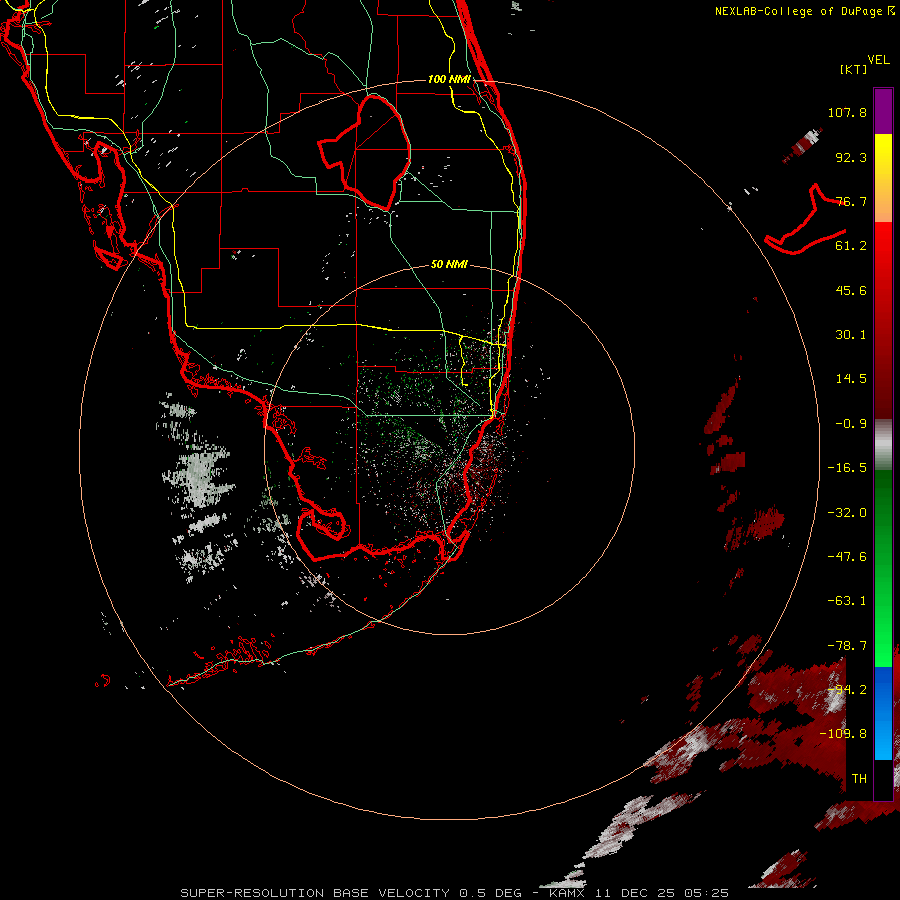Select the black TH color bar segment
The height and width of the screenshot is (900, 900).
(883, 779)
